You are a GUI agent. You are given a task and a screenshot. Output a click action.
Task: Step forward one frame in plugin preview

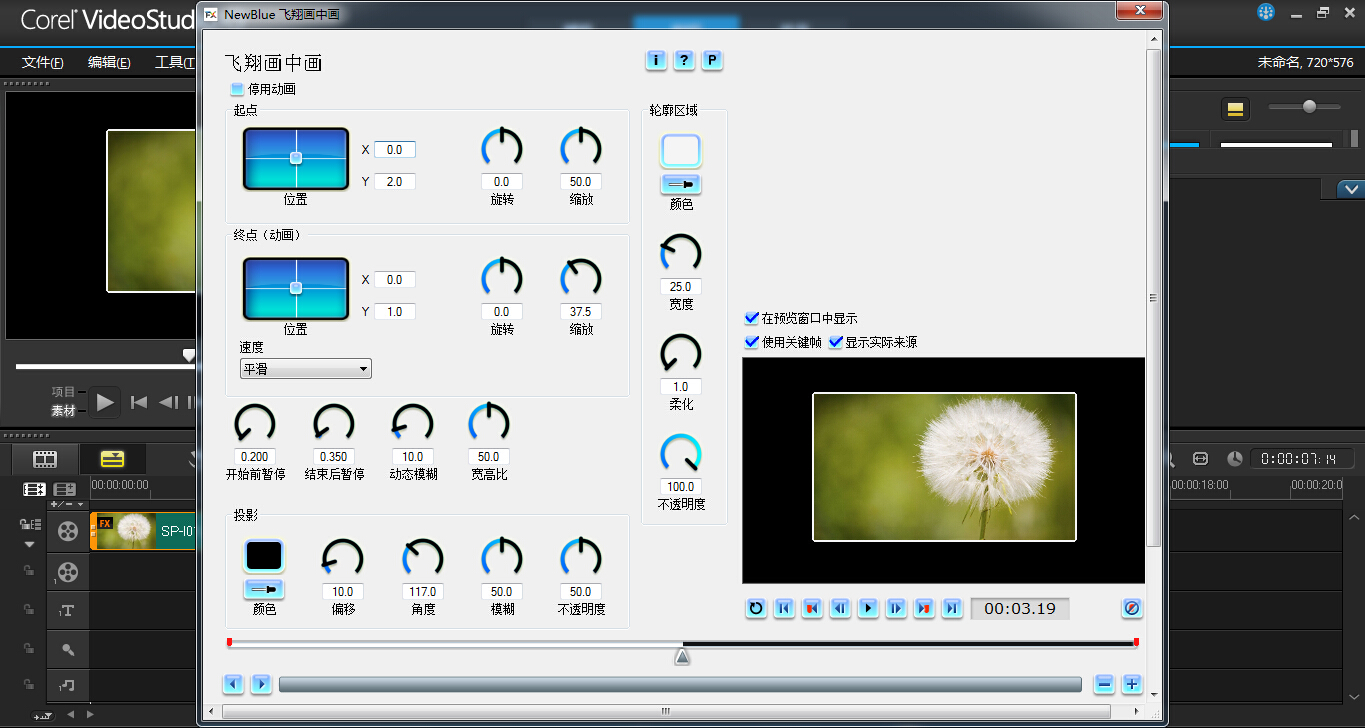(x=897, y=608)
